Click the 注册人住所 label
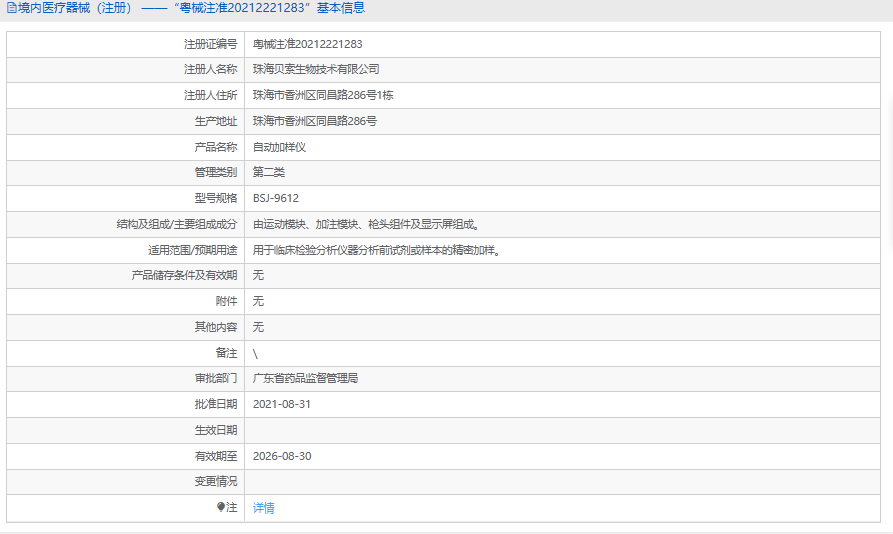Screen dimensions: 893x534 click(x=210, y=95)
